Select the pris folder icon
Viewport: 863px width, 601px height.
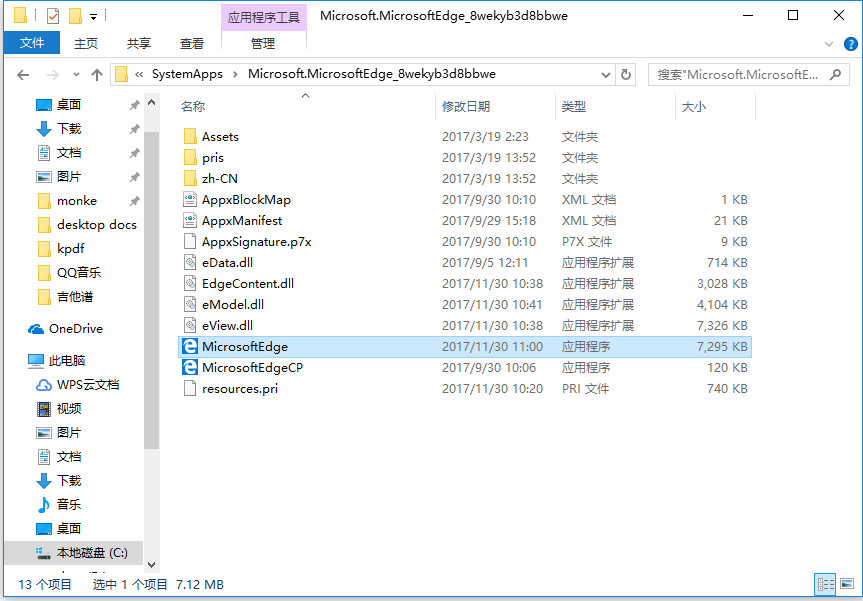pos(190,157)
